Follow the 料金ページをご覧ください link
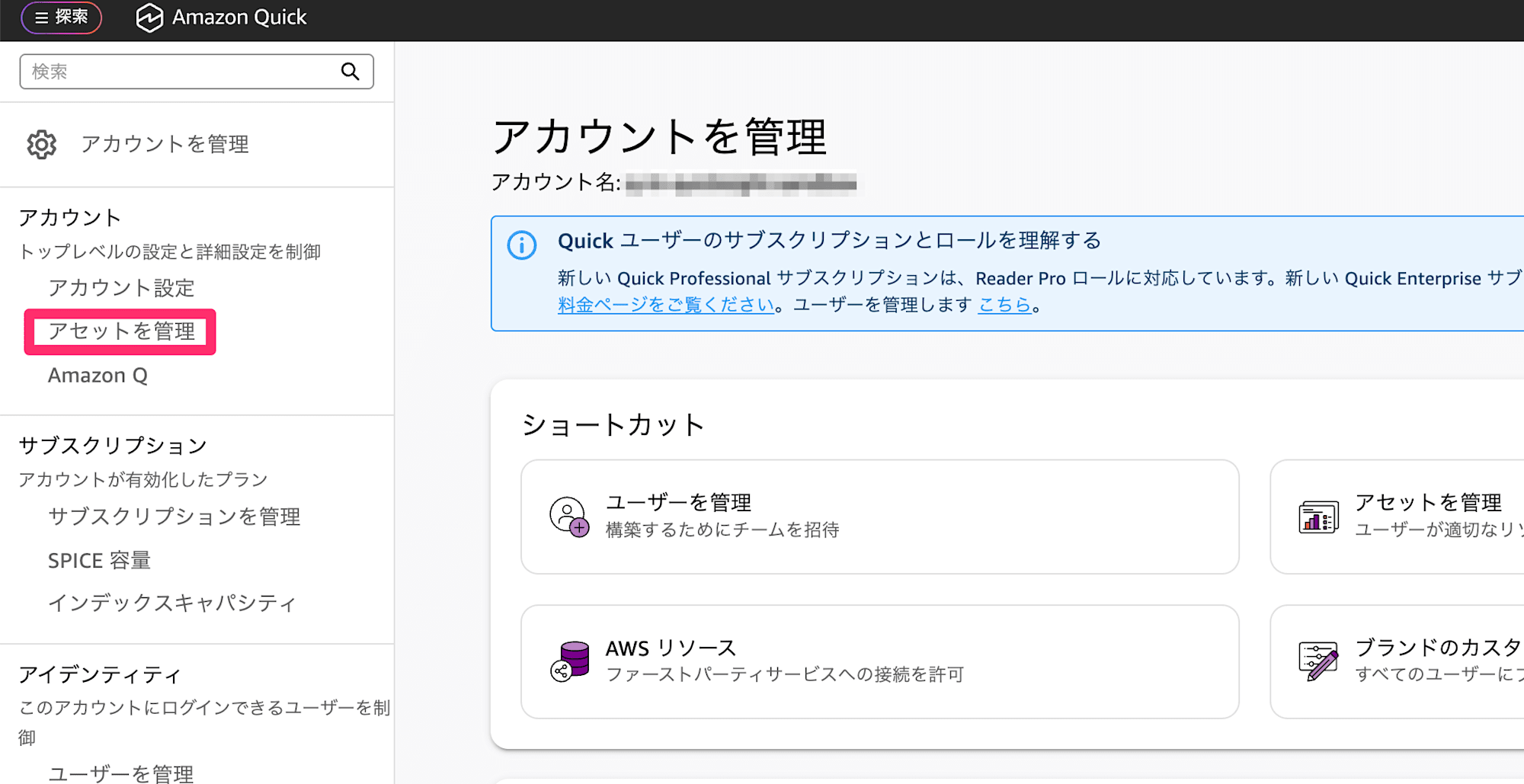This screenshot has height=784, width=1524. [666, 305]
